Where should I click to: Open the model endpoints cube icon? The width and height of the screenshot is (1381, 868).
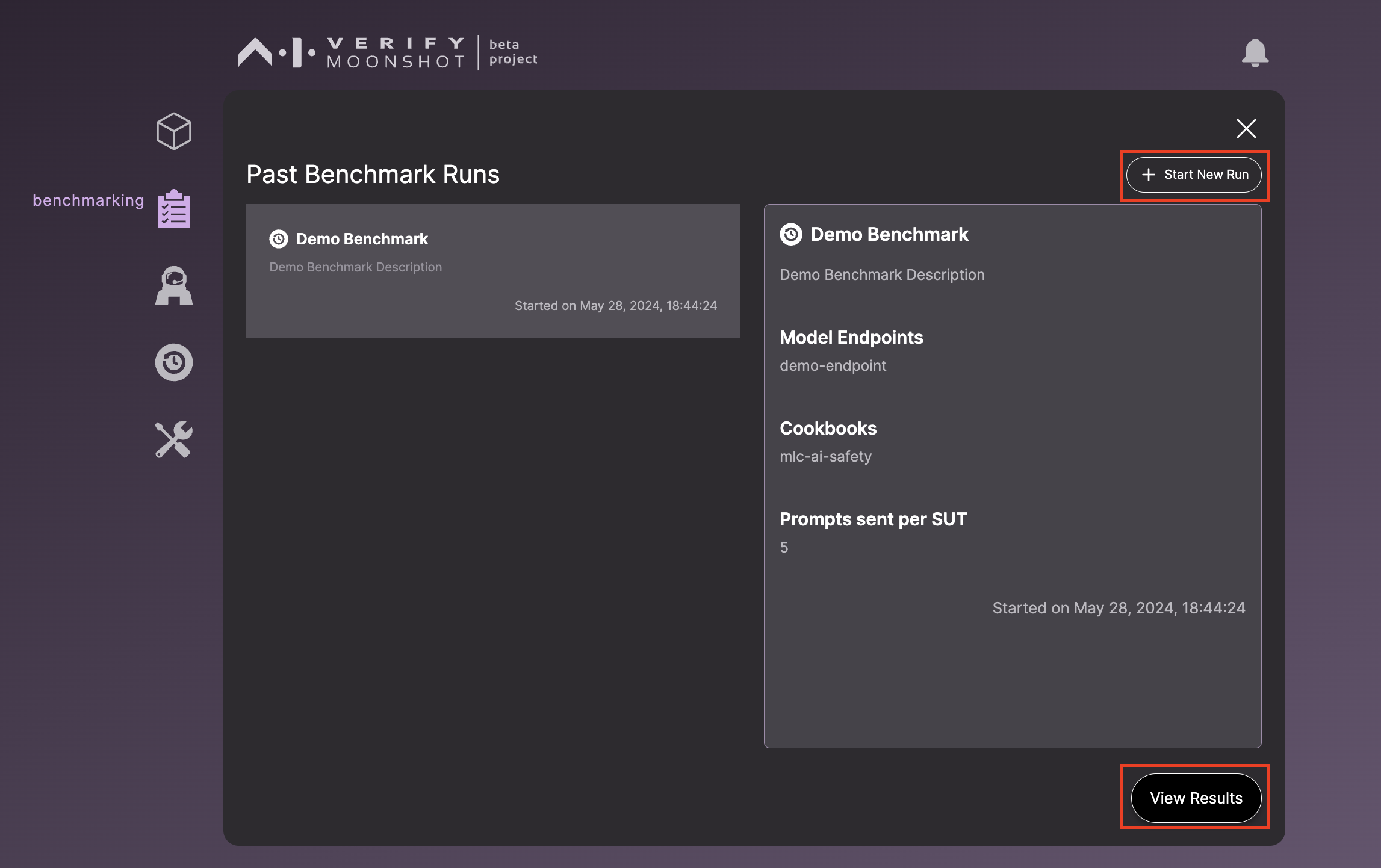(174, 131)
